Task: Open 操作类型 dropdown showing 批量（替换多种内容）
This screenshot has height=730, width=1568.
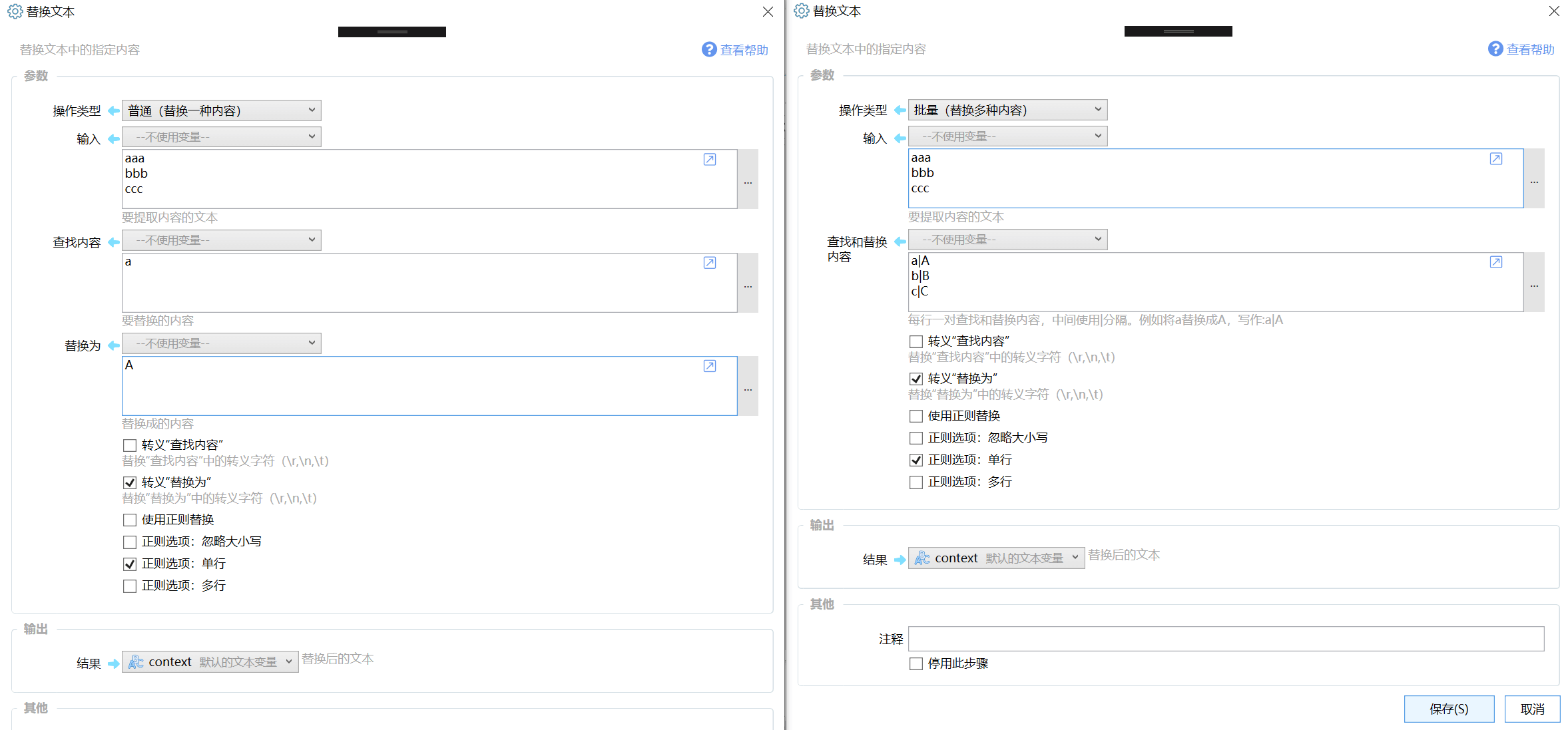Action: coord(1007,110)
